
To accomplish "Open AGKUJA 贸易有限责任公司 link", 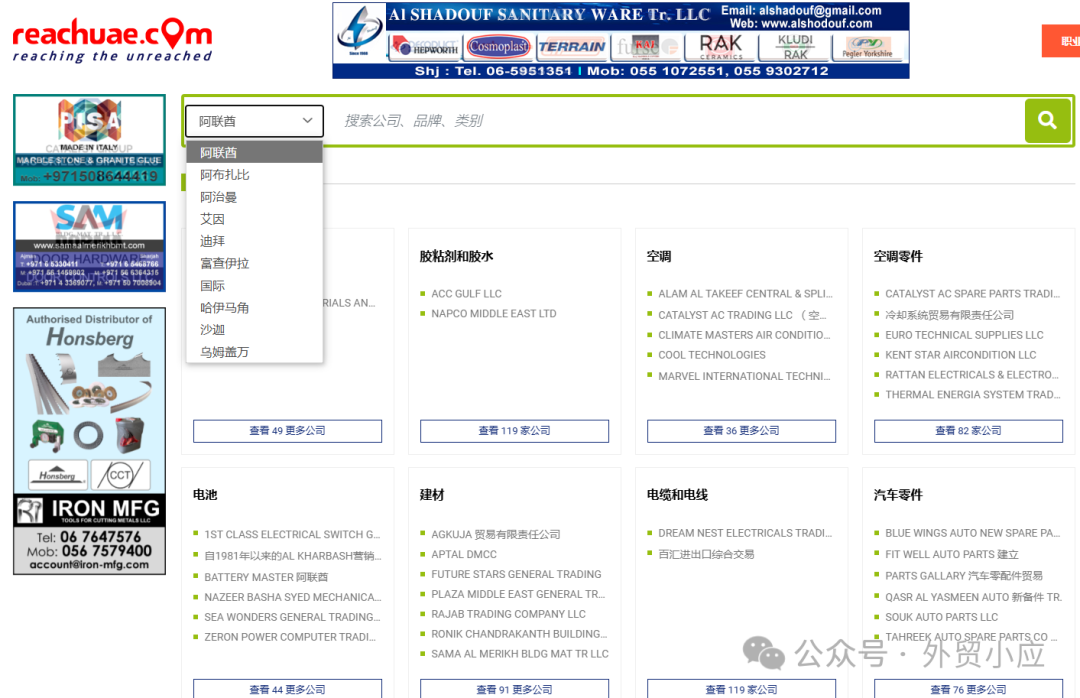I will 496,535.
